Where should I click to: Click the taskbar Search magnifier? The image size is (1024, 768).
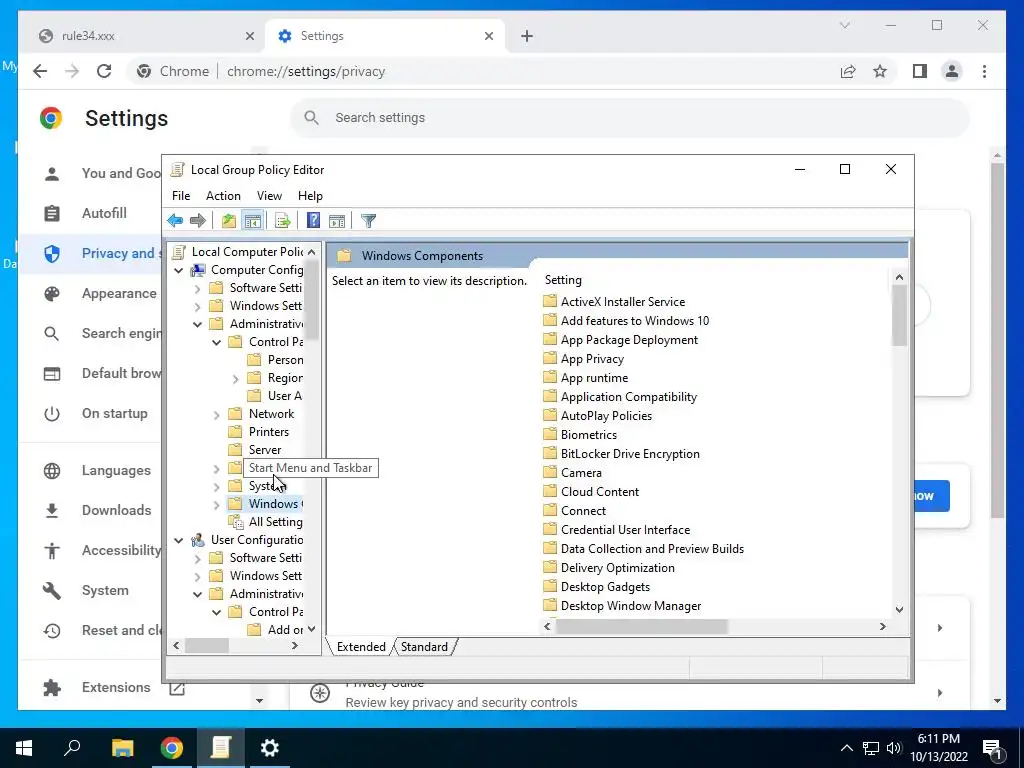[x=72, y=748]
